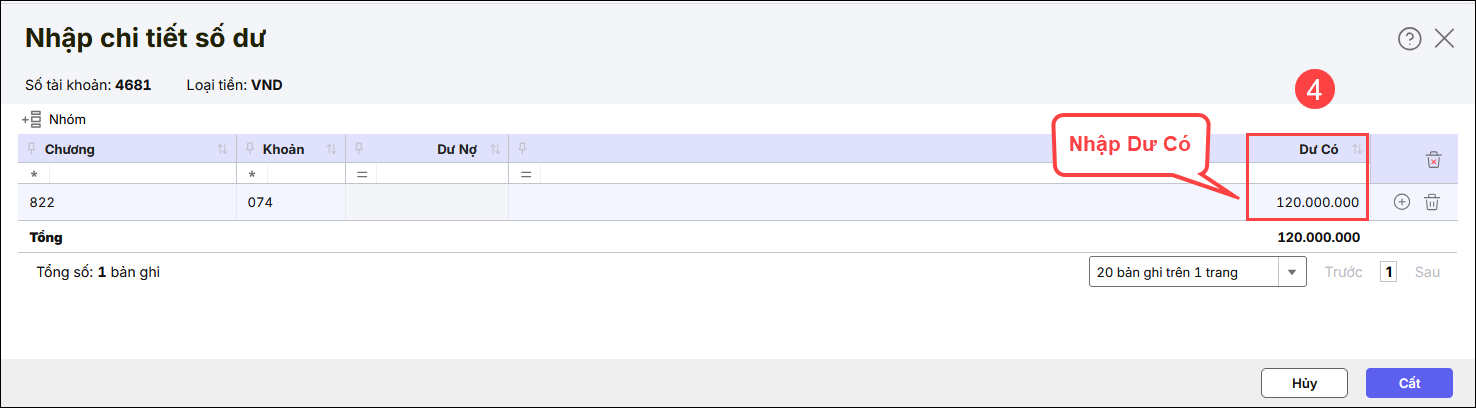
Task: Pin the Chương column
Action: point(31,149)
